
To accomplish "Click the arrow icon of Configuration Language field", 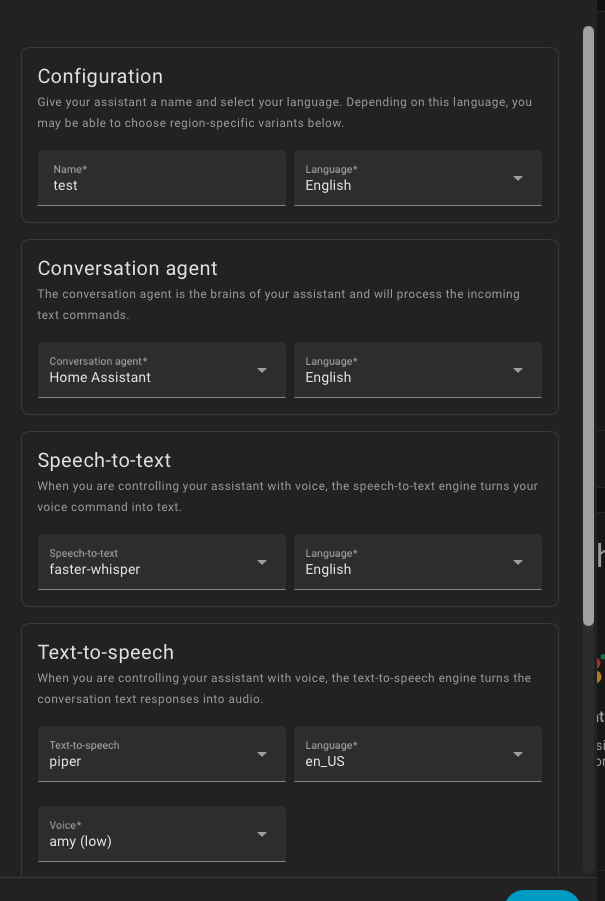I will pyautogui.click(x=518, y=178).
